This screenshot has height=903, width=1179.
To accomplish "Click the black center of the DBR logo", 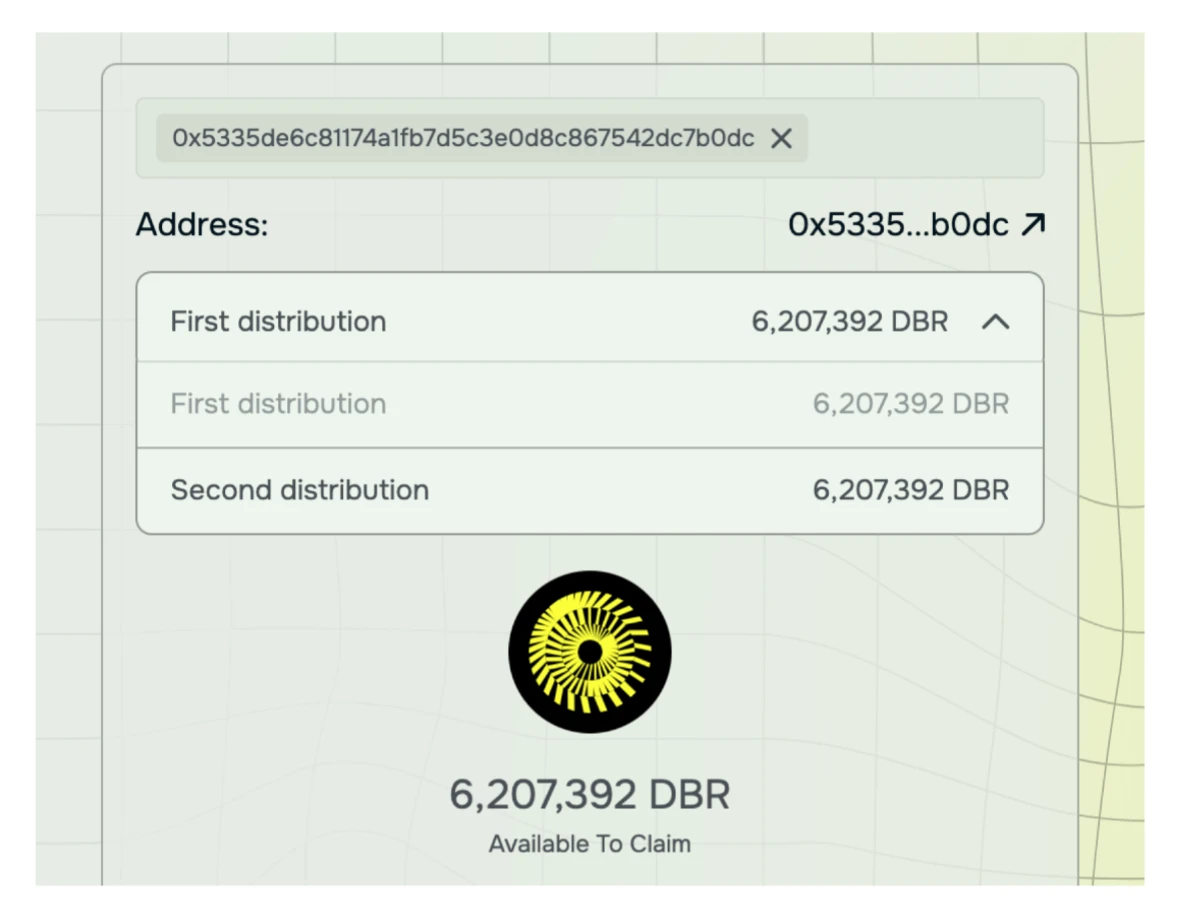I will (590, 652).
